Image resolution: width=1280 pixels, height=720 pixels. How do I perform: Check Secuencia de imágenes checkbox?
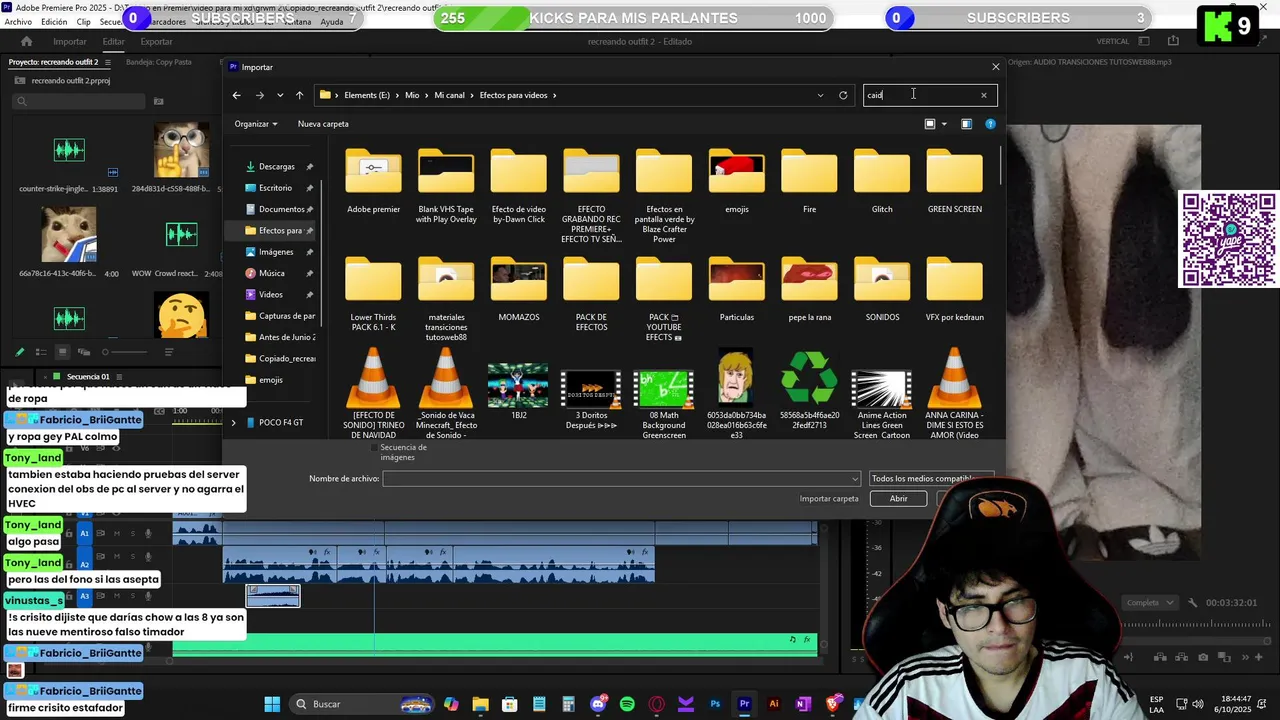[373, 448]
